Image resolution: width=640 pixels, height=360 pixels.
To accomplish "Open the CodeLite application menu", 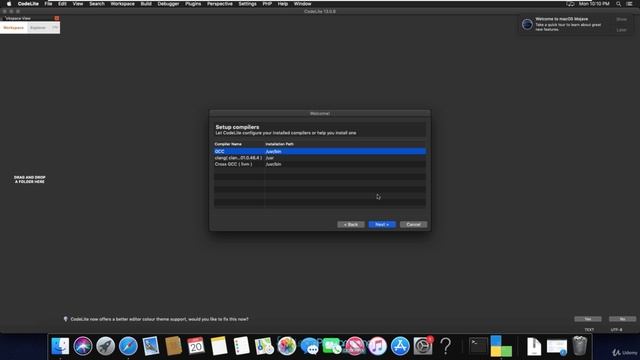I will (x=28, y=4).
